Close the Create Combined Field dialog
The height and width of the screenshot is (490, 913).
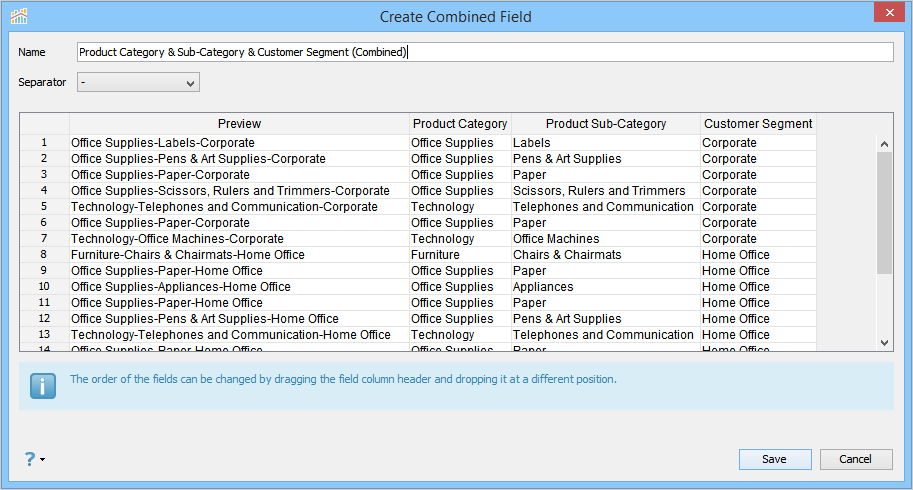(884, 15)
